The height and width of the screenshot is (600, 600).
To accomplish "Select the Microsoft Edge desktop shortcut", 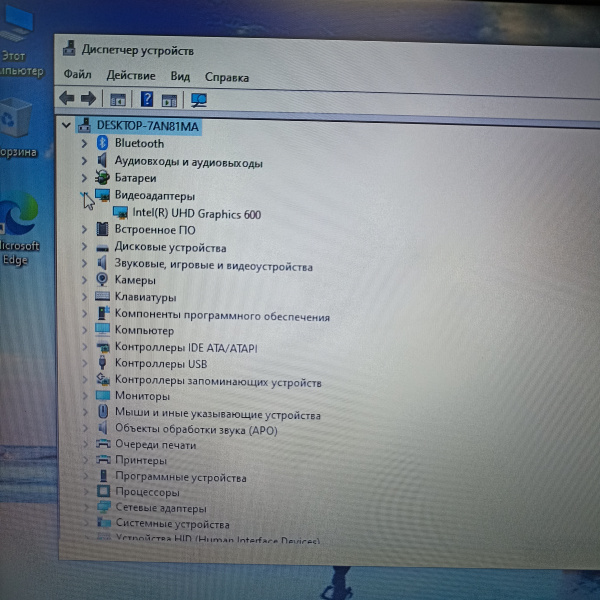I will point(19,228).
